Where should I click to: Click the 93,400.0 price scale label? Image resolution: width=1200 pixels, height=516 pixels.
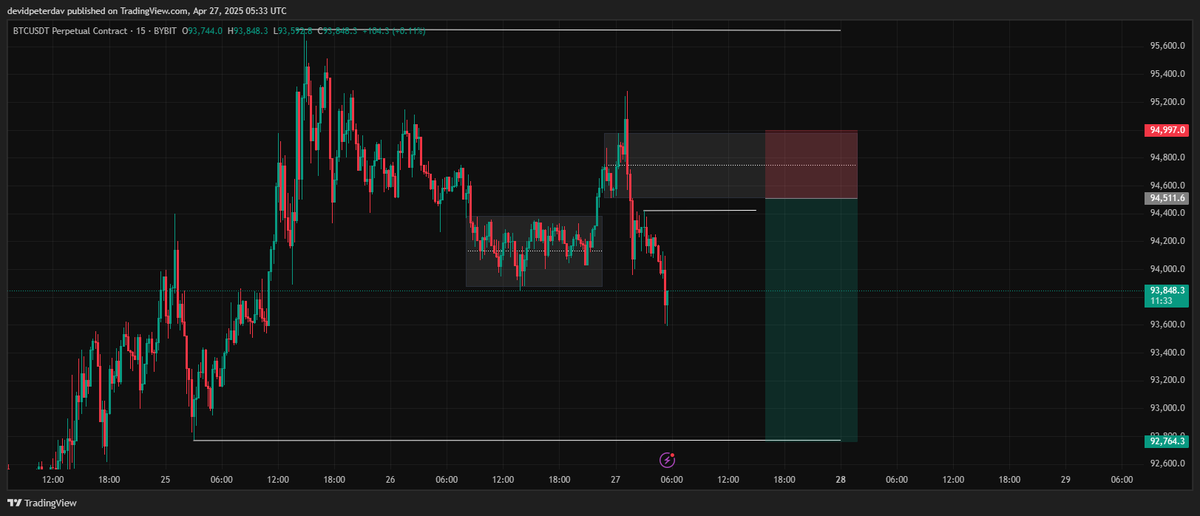click(x=1168, y=353)
